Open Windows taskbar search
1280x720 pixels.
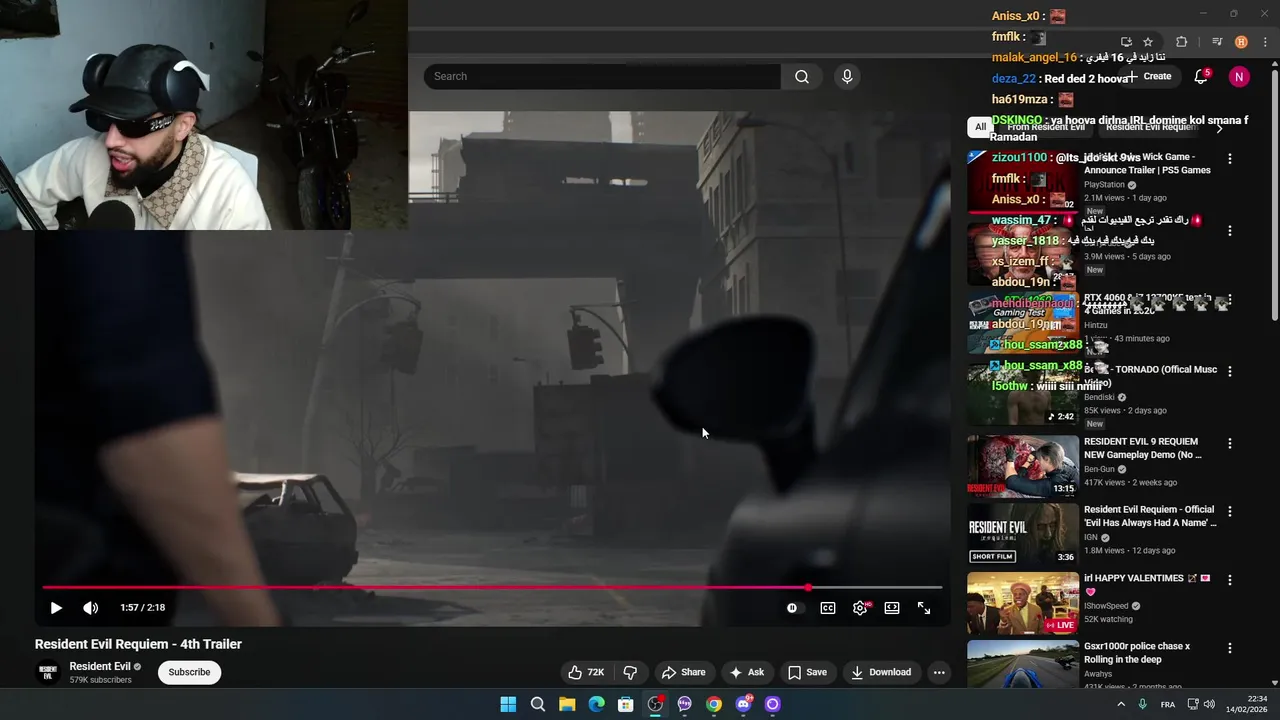[537, 704]
